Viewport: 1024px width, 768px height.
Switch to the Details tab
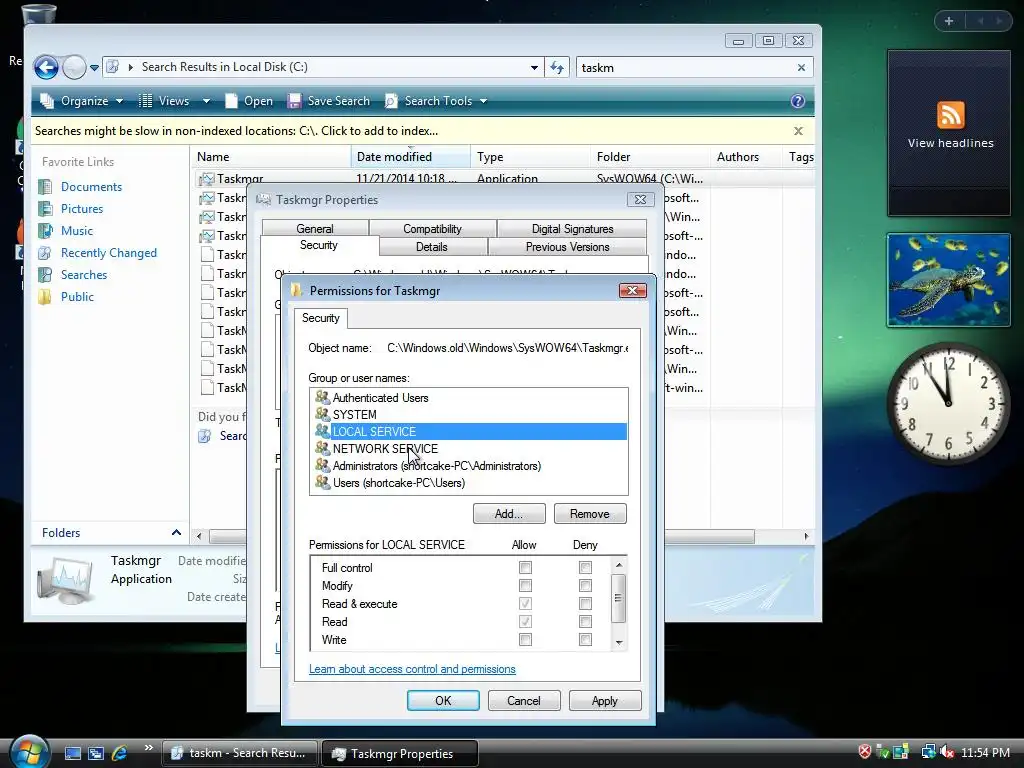point(432,247)
